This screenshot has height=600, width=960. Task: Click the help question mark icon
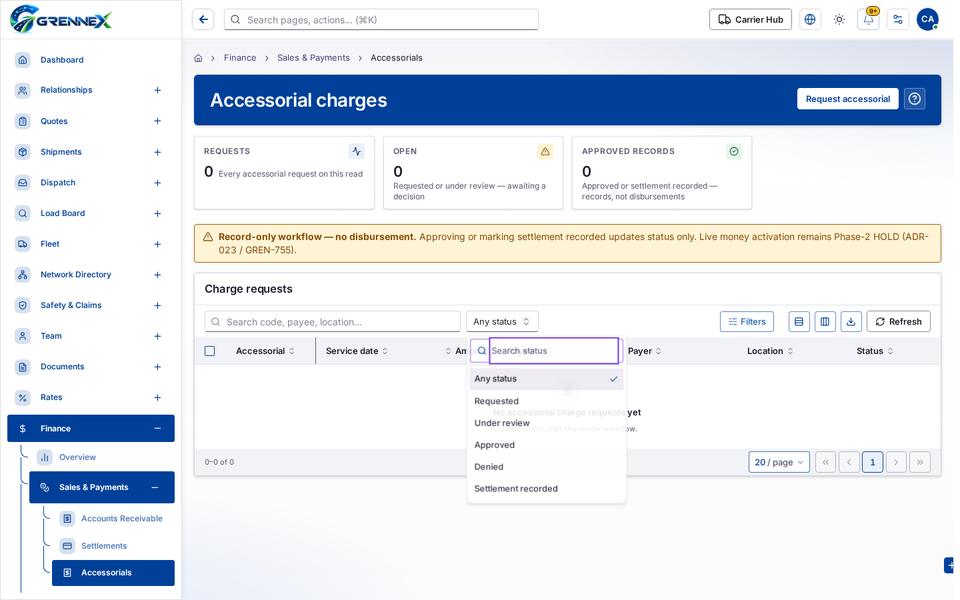tap(915, 99)
